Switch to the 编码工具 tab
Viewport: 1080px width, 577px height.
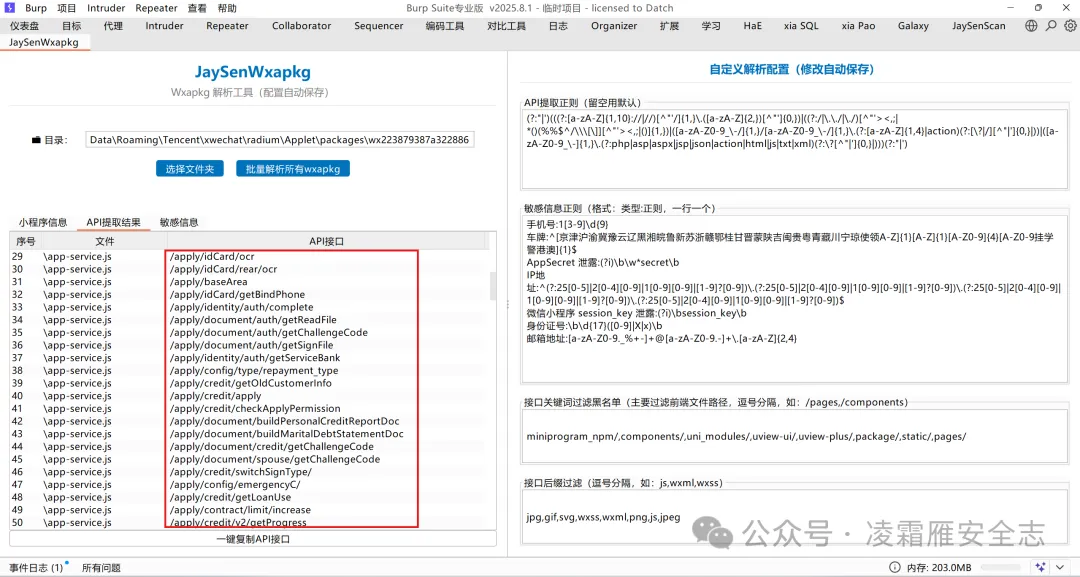click(444, 25)
